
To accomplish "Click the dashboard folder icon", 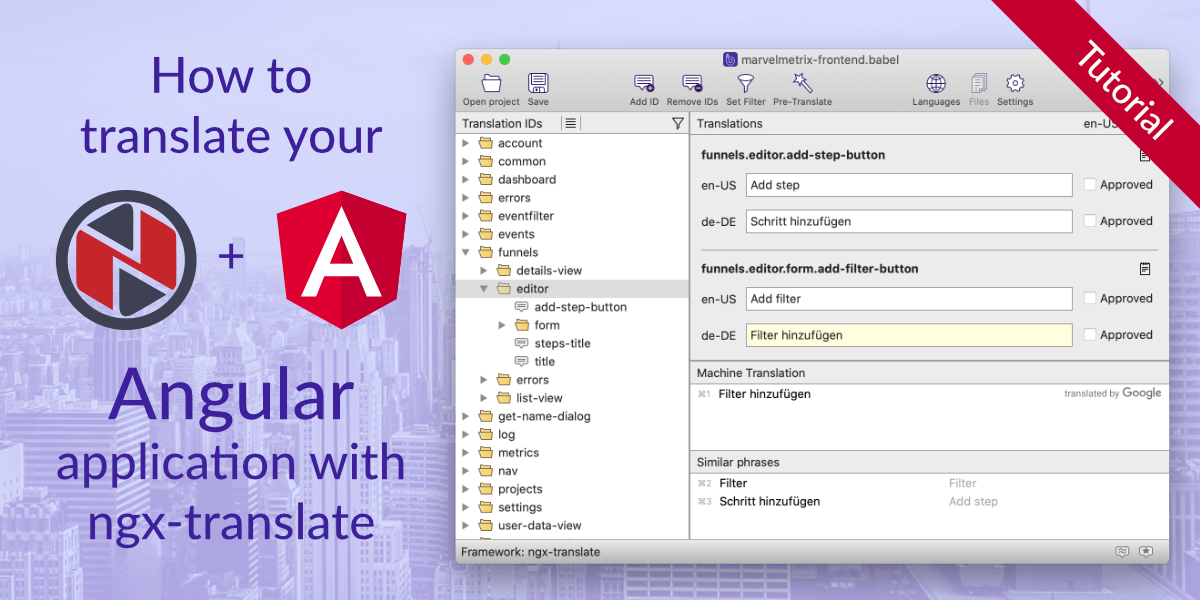I will (486, 179).
